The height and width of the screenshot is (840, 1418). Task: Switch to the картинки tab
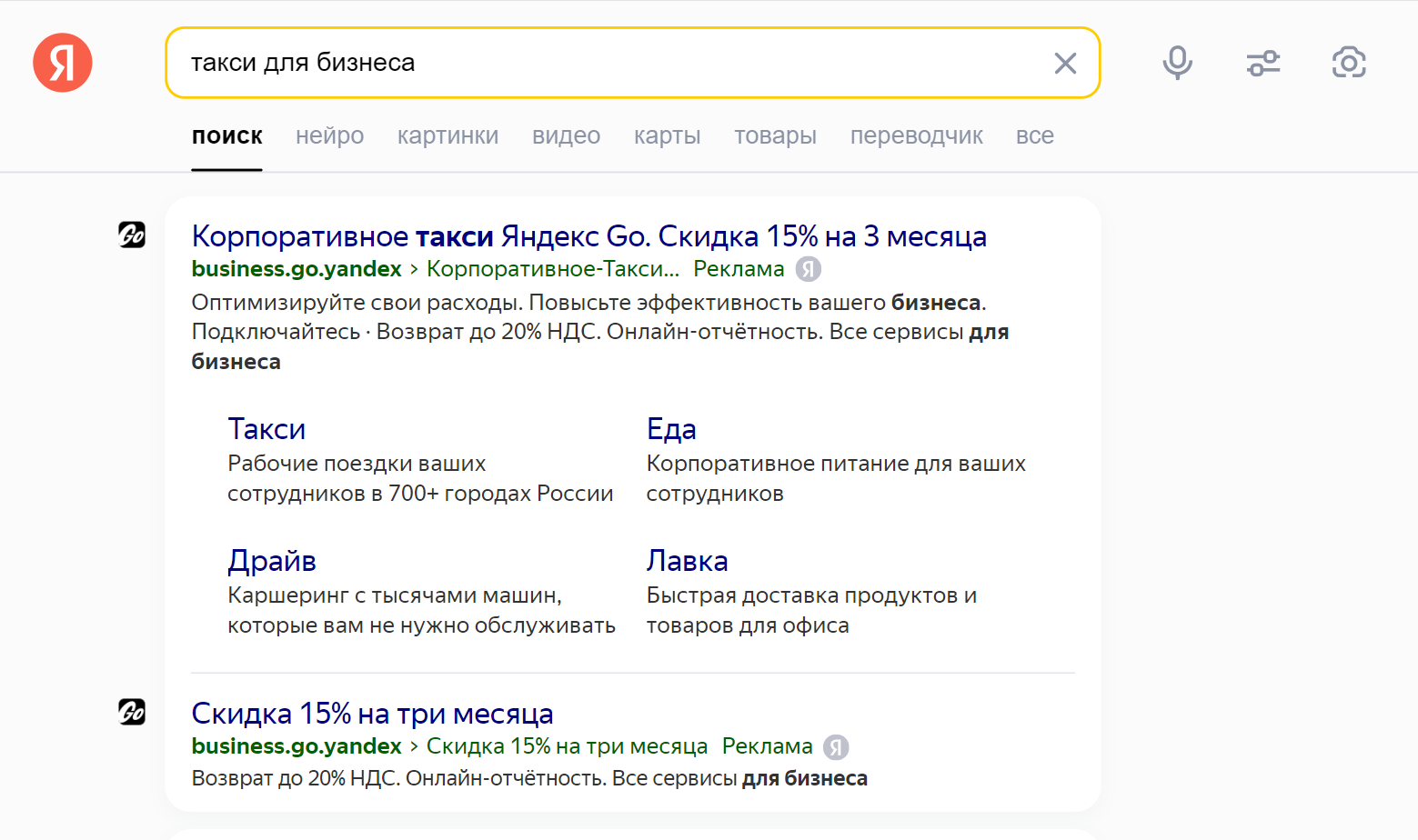point(448,135)
